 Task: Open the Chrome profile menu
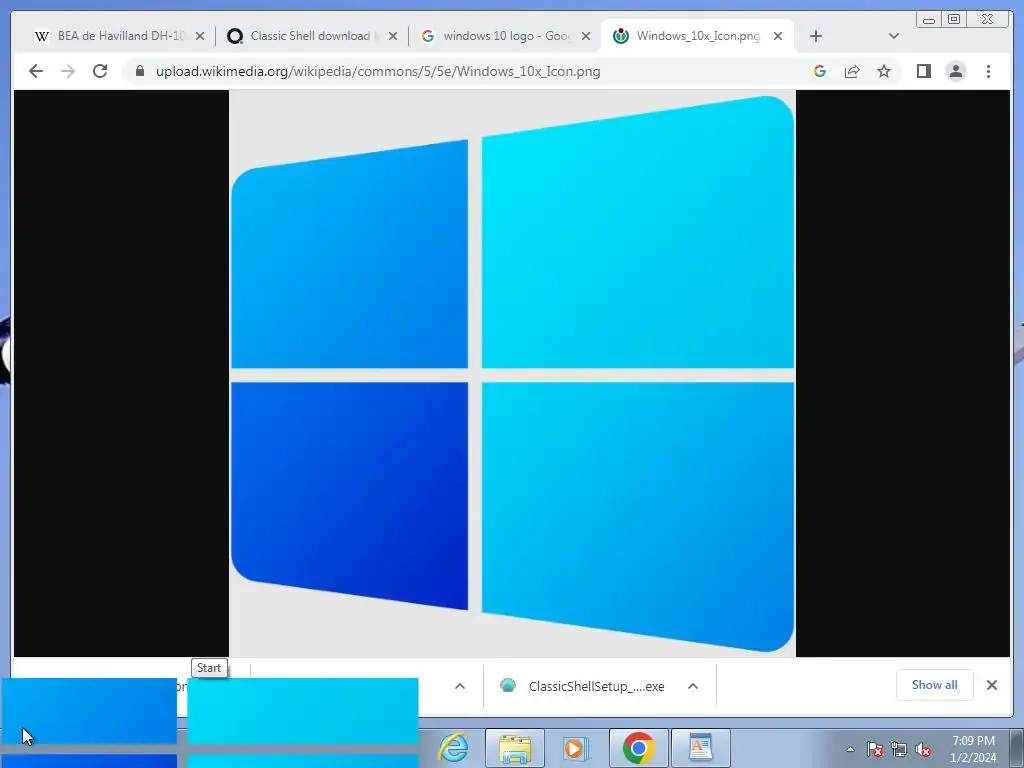(955, 71)
